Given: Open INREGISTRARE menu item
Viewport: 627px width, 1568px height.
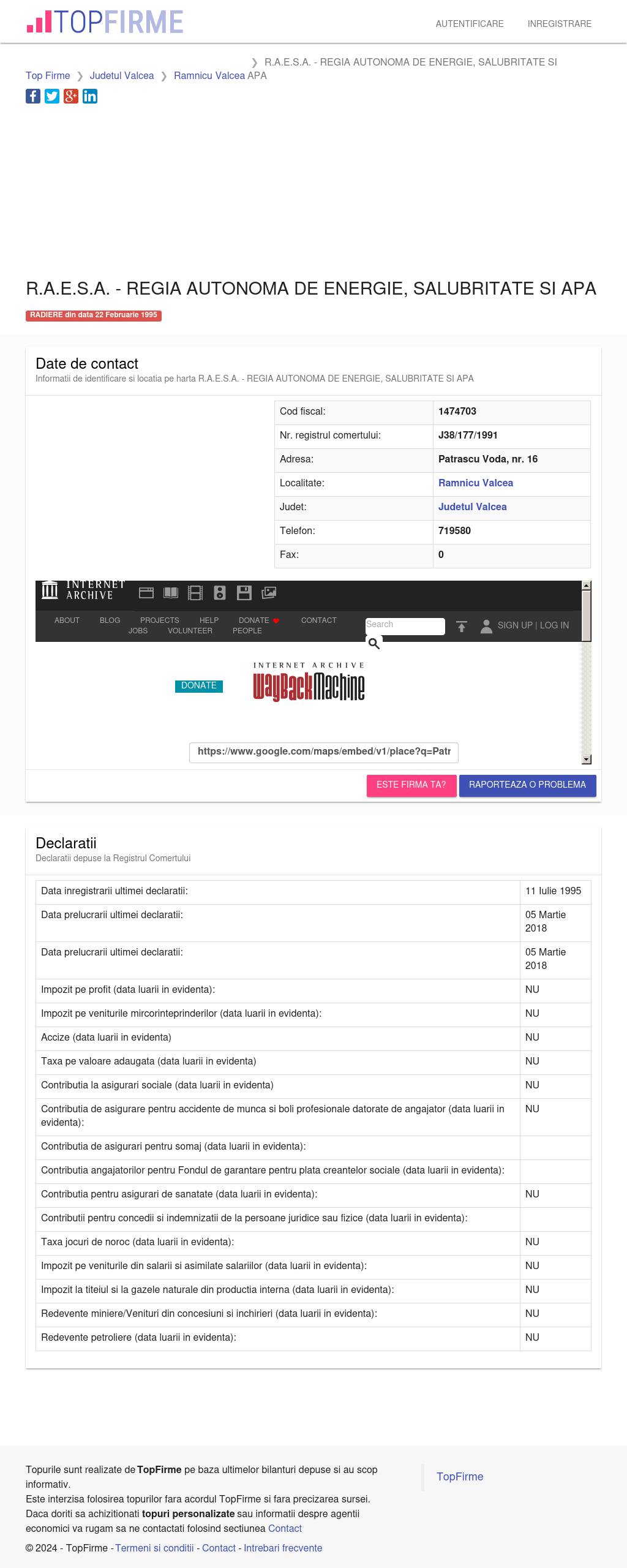Looking at the screenshot, I should click(560, 24).
